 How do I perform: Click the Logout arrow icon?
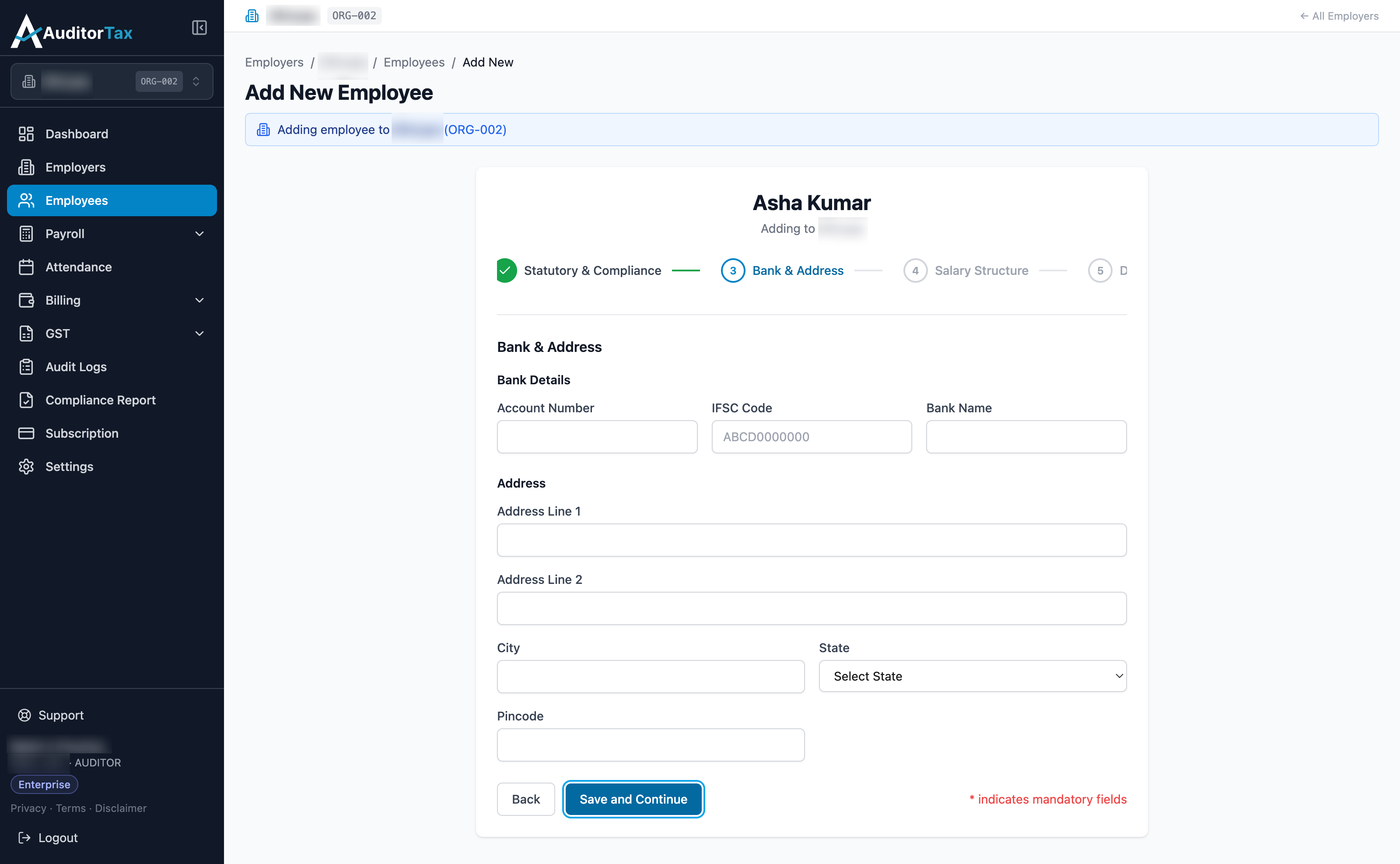[24, 837]
